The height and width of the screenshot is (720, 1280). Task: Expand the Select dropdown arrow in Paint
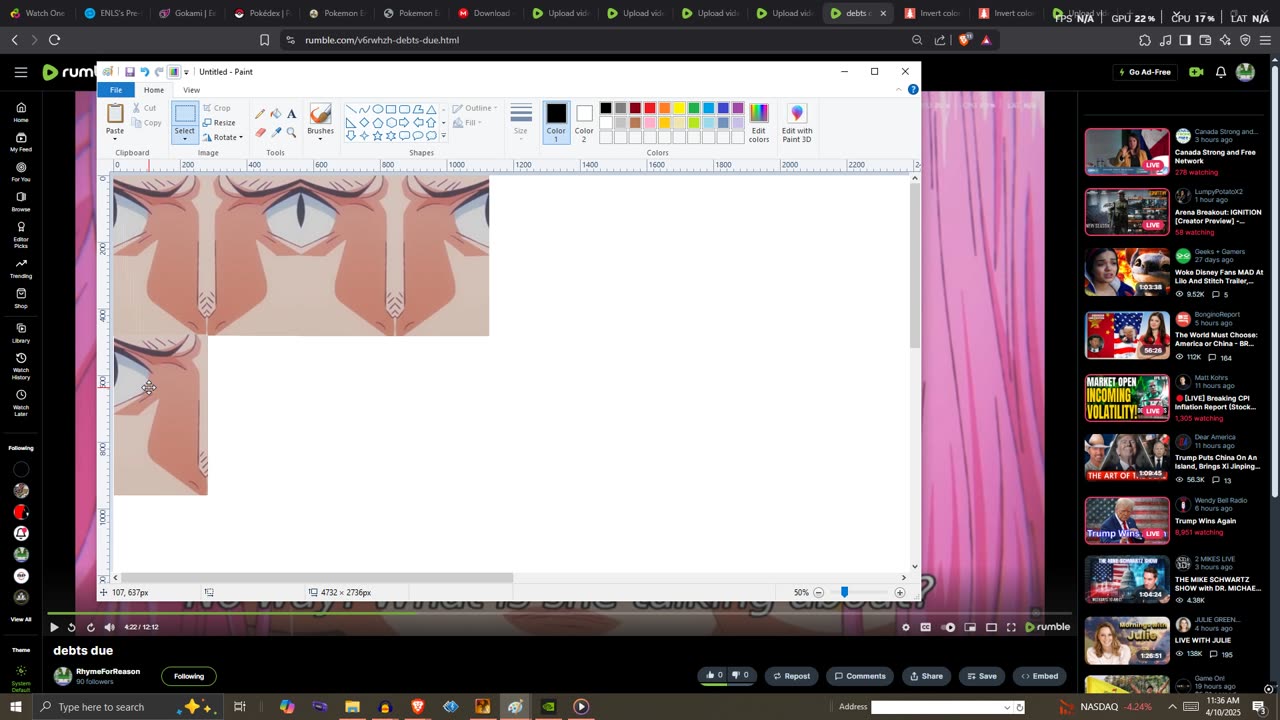pyautogui.click(x=185, y=139)
